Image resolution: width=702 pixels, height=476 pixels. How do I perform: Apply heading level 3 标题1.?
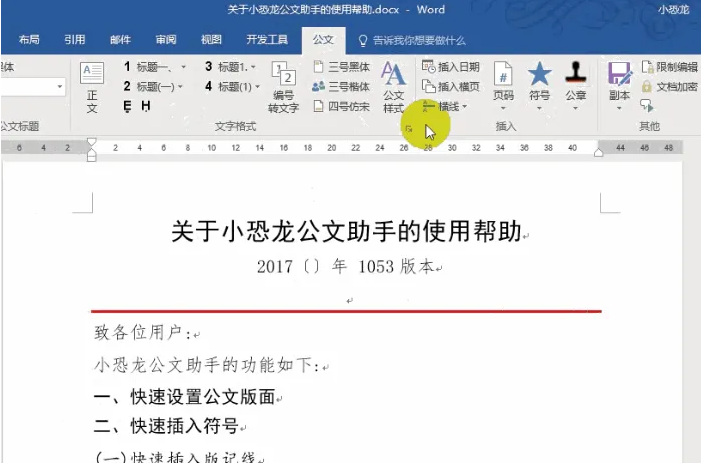click(226, 67)
